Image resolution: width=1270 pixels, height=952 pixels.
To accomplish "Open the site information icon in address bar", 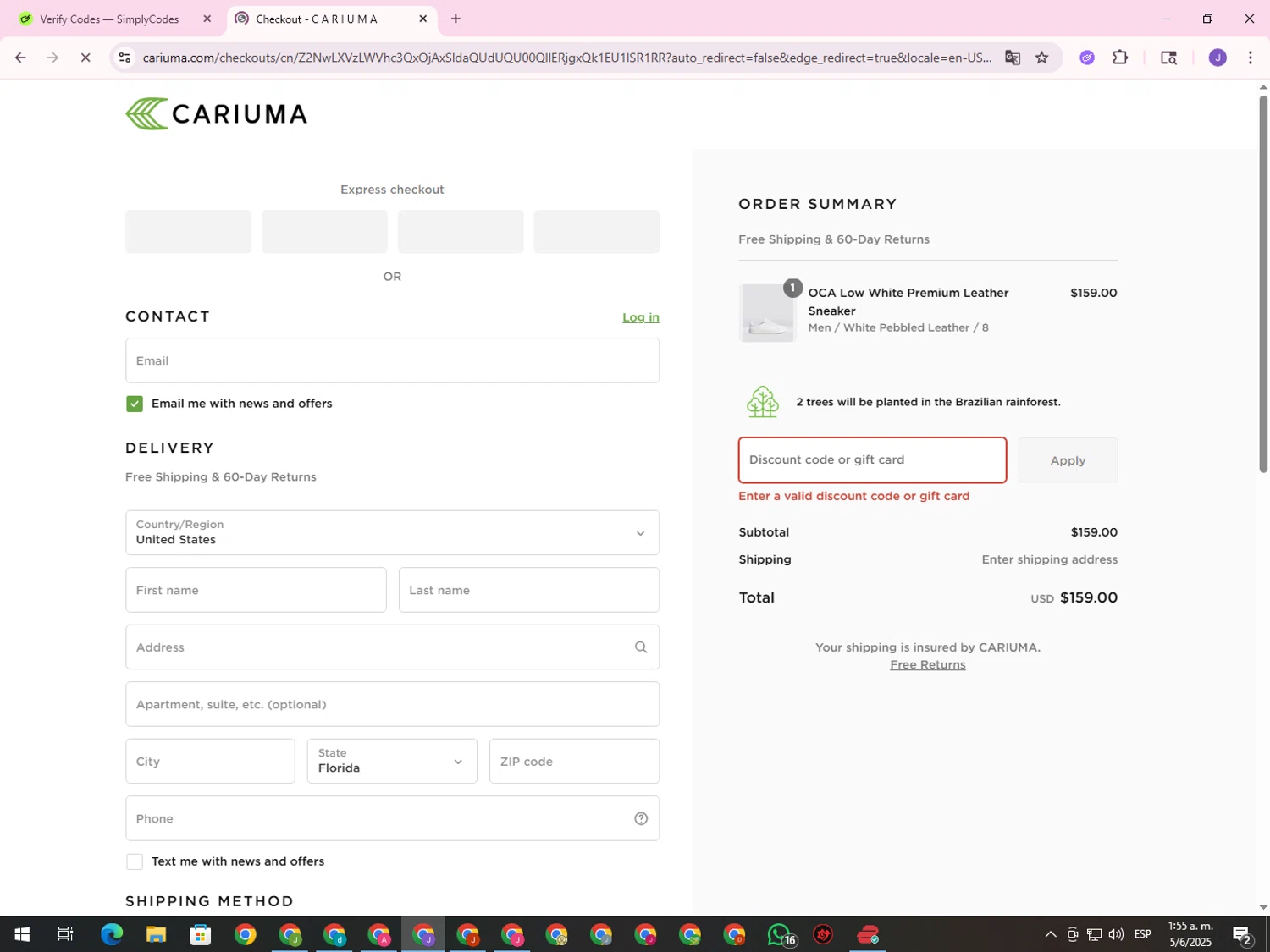I will [124, 58].
